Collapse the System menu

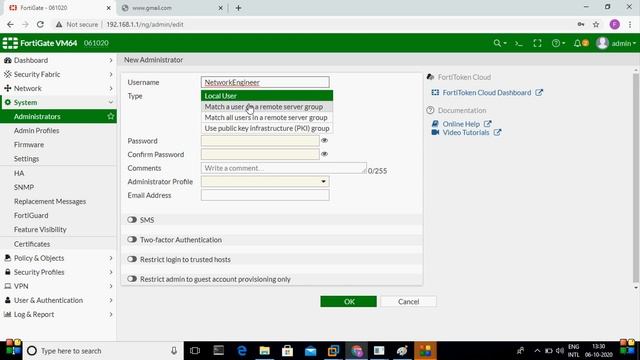pyautogui.click(x=58, y=102)
